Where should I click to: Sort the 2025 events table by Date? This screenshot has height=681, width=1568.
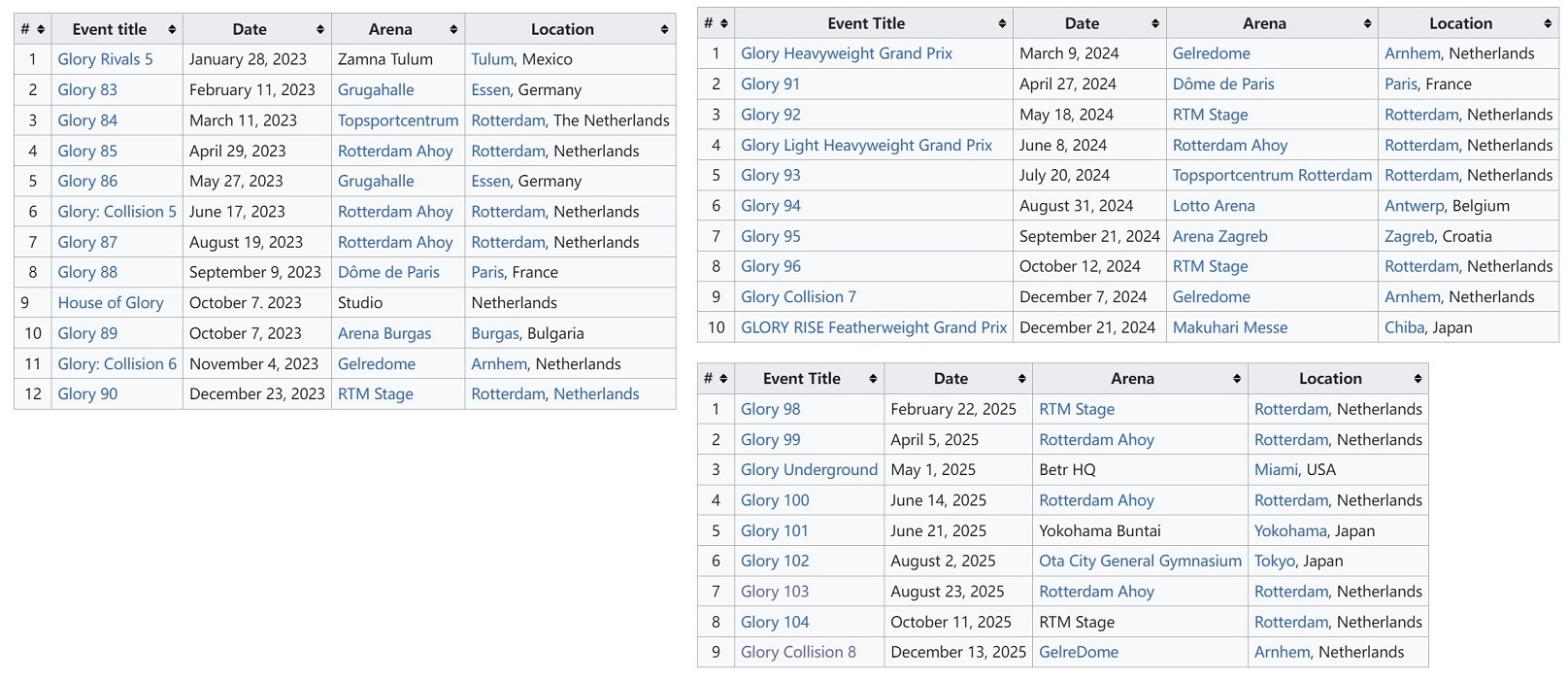point(1021,379)
